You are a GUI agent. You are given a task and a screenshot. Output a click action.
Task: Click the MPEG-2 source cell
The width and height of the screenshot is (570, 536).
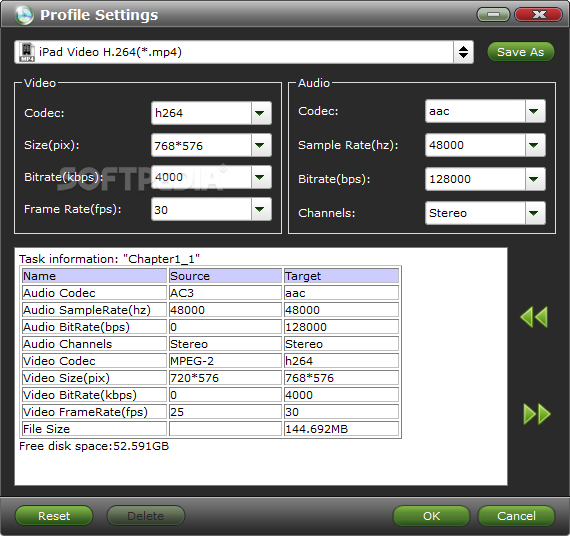[225, 361]
